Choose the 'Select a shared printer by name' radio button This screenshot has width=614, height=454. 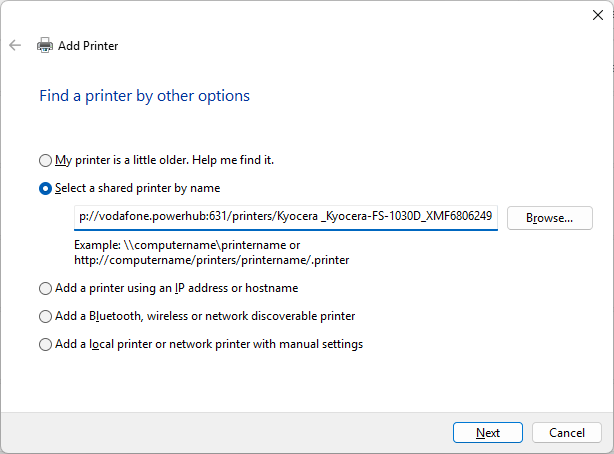45,188
